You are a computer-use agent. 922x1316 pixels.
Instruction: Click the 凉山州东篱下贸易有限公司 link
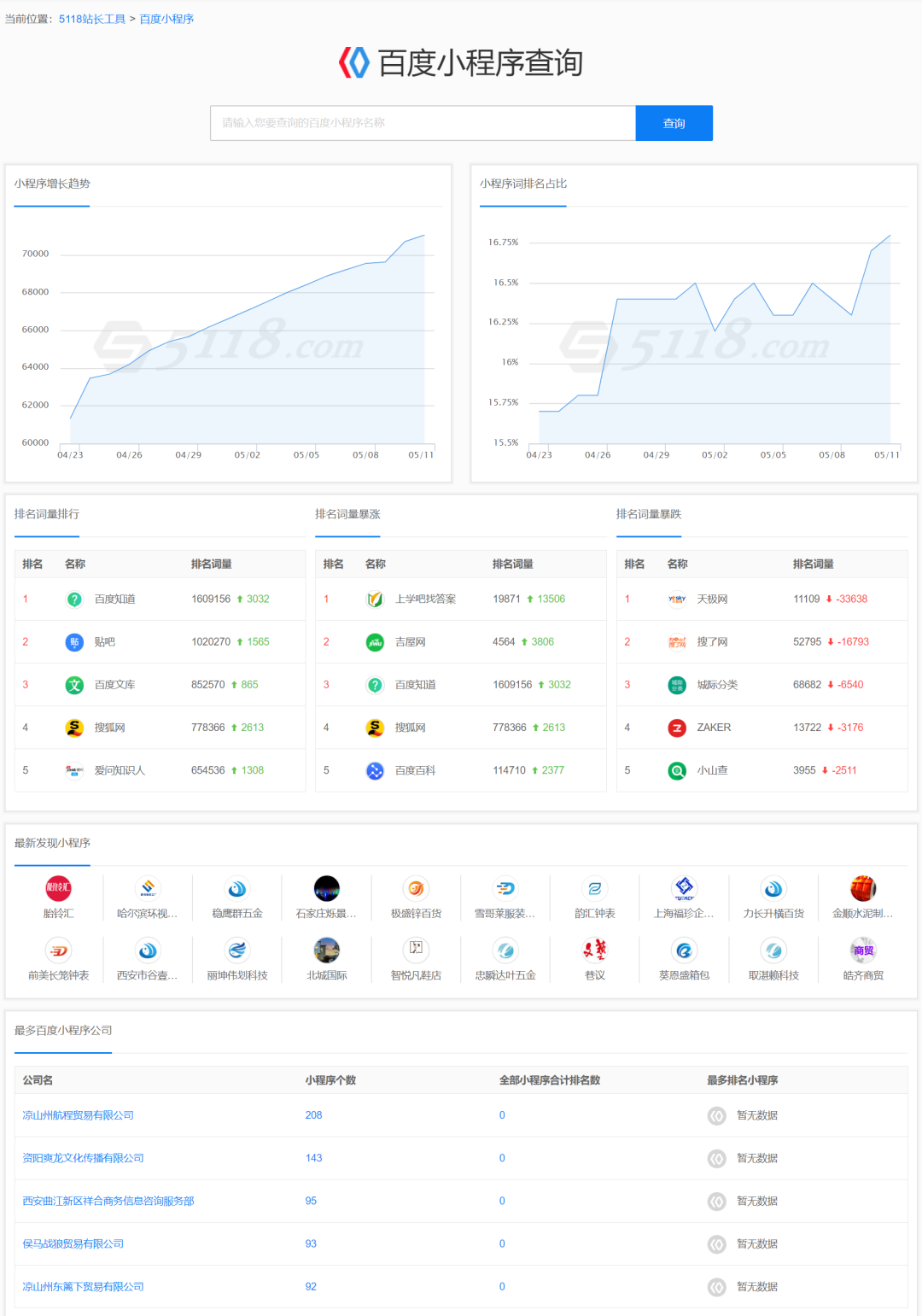[84, 1286]
